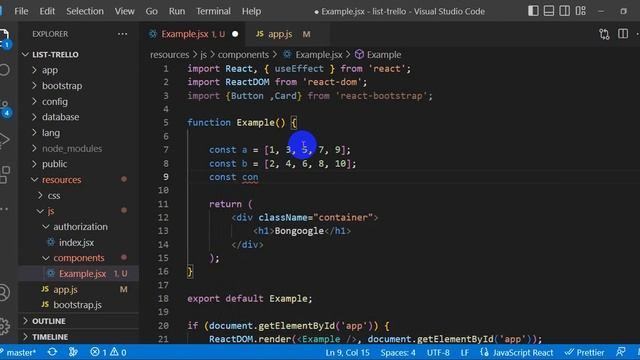Toggle the secondary side bar layout icon
This screenshot has height=360, width=640.
[x=564, y=11]
